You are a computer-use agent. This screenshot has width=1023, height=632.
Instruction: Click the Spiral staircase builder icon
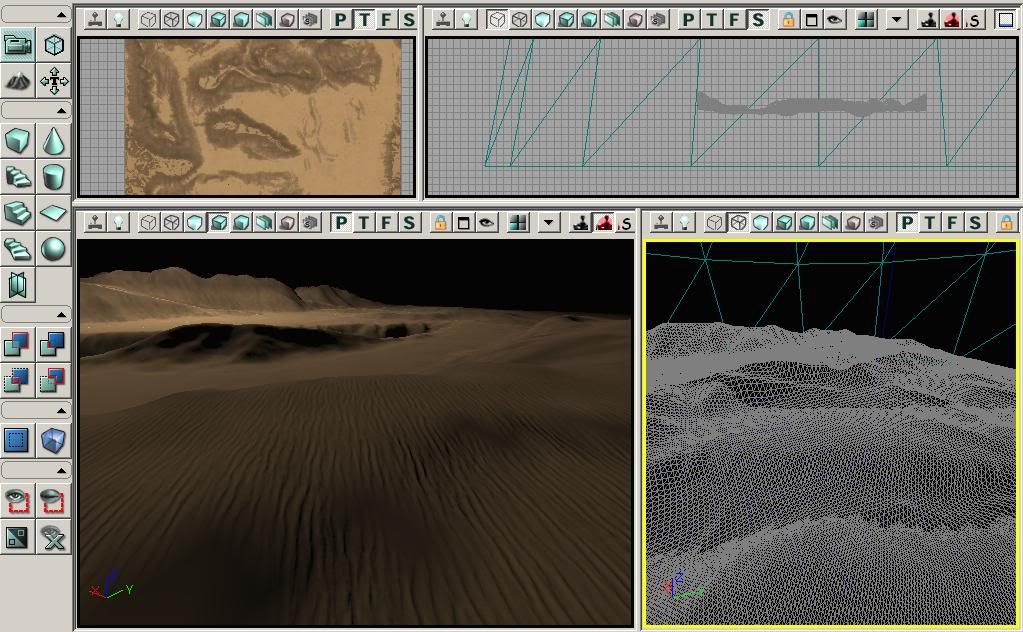[18, 248]
